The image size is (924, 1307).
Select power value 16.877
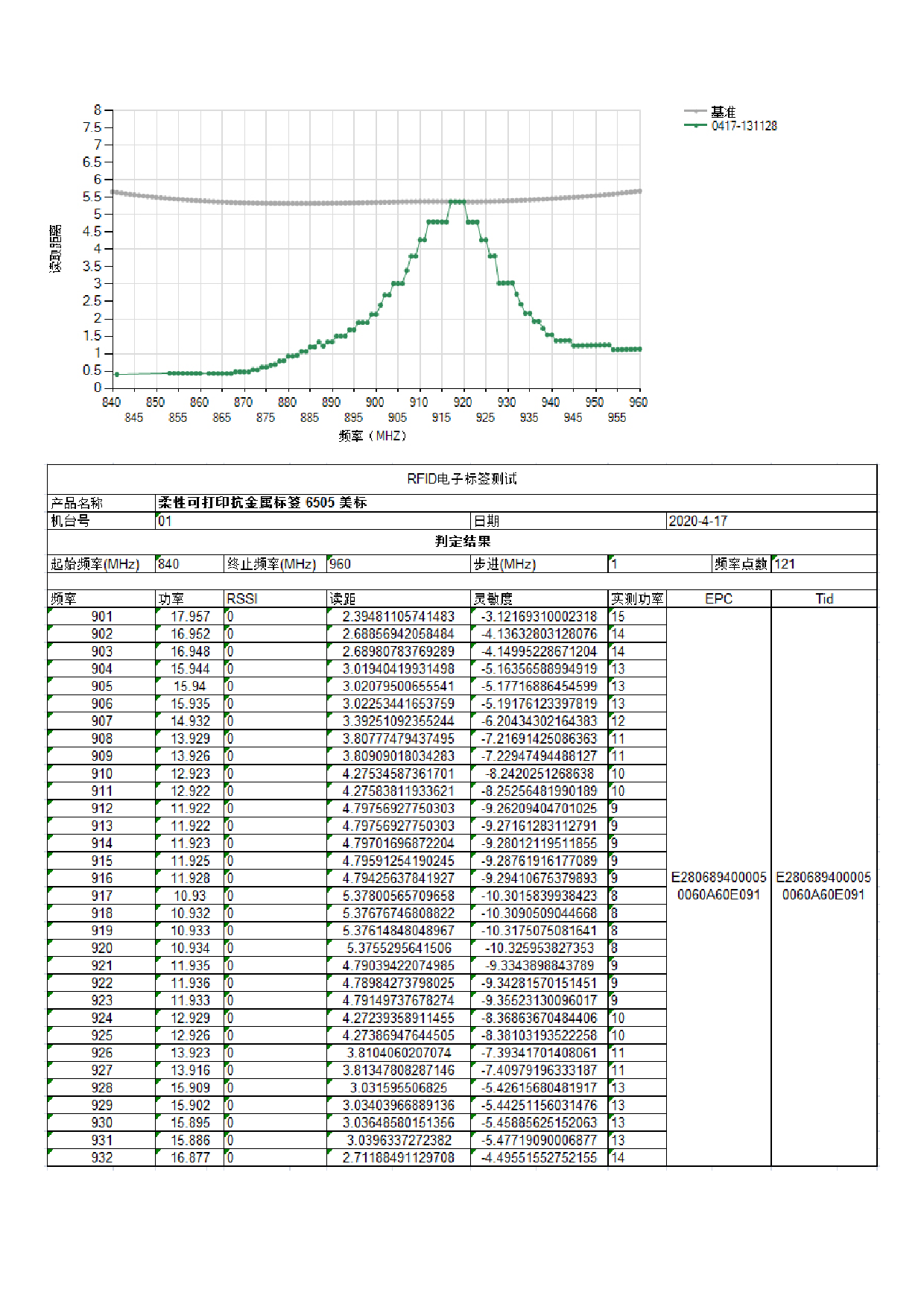click(x=190, y=1158)
